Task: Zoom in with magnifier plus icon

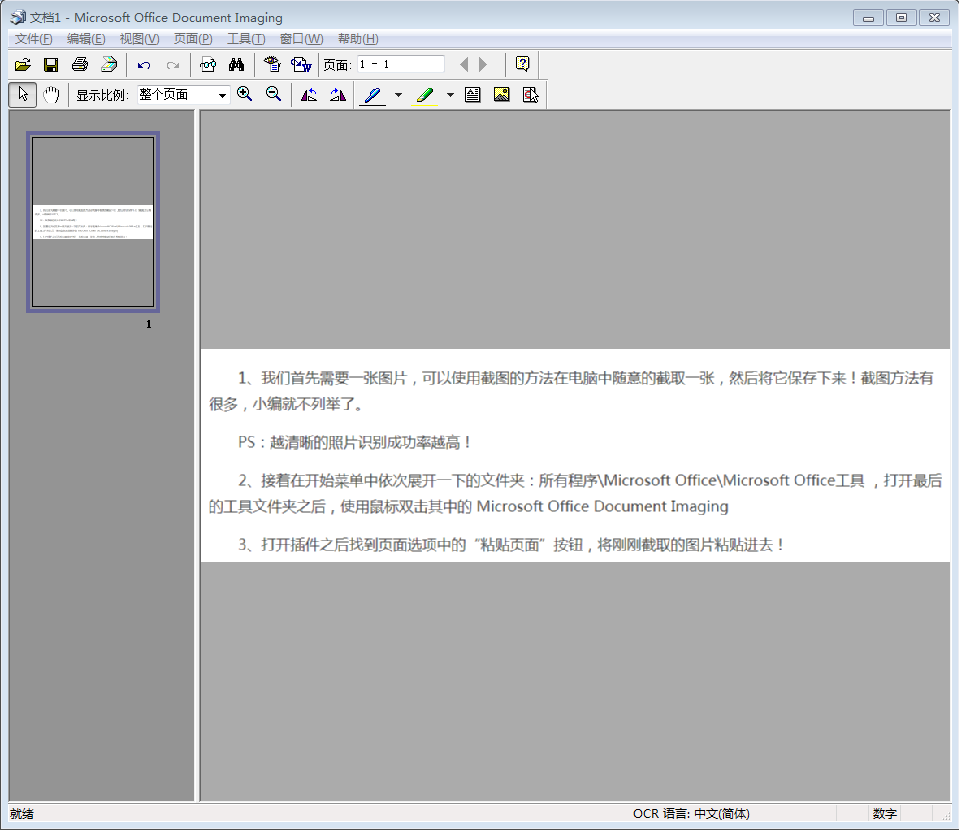Action: click(245, 94)
